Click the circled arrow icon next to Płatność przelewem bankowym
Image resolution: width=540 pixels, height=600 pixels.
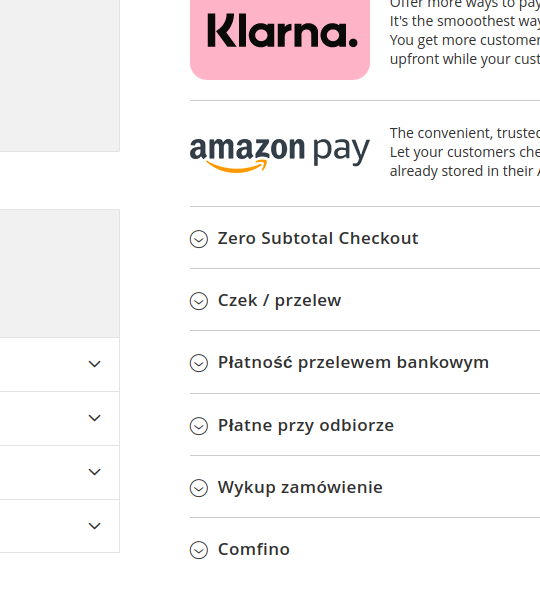(199, 363)
